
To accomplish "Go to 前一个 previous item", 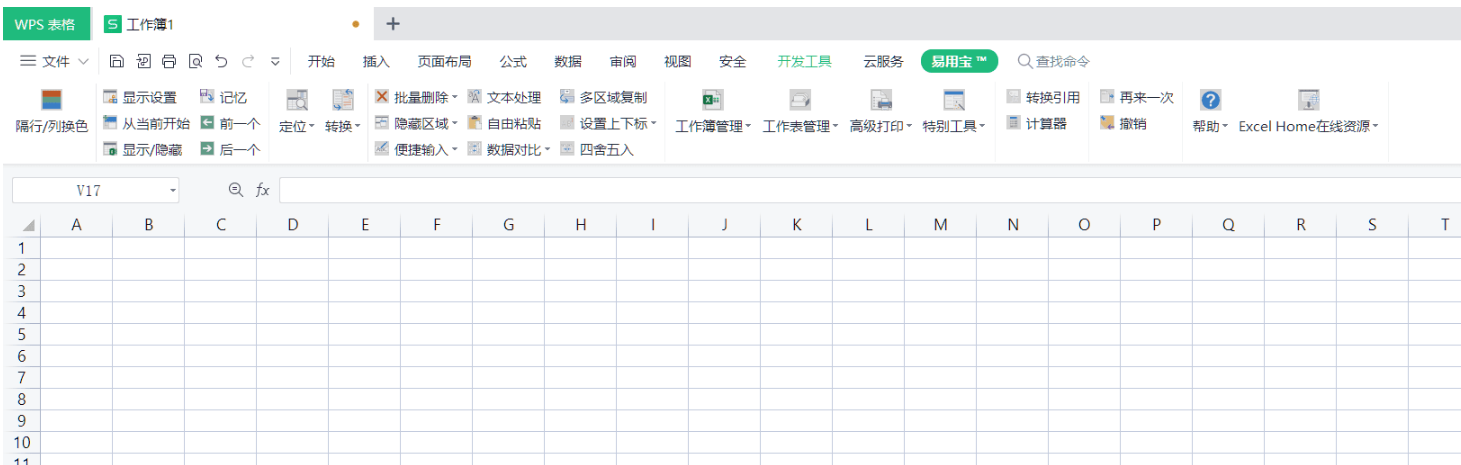I will (x=230, y=124).
